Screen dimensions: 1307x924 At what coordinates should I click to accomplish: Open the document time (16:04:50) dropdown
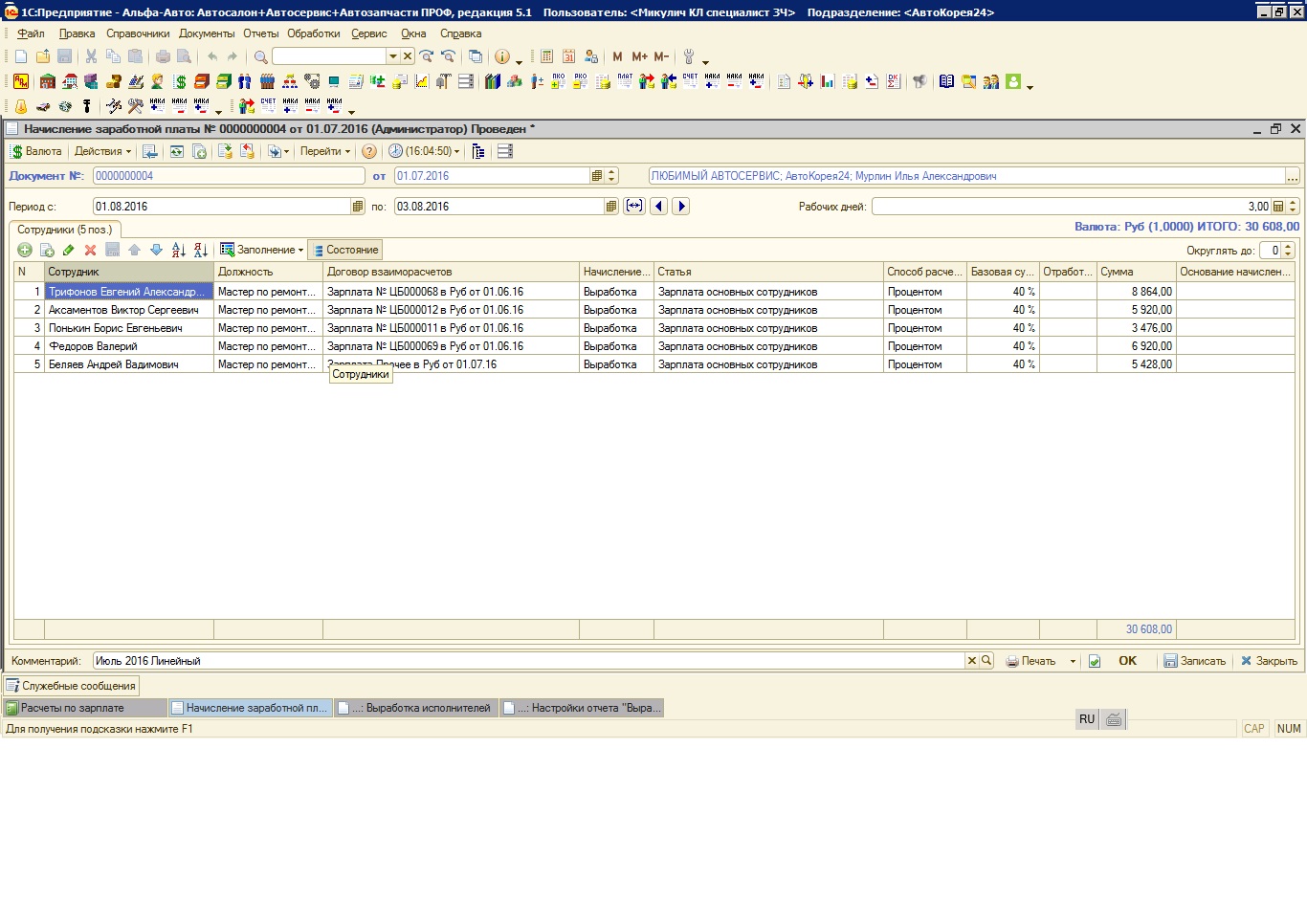(x=424, y=151)
